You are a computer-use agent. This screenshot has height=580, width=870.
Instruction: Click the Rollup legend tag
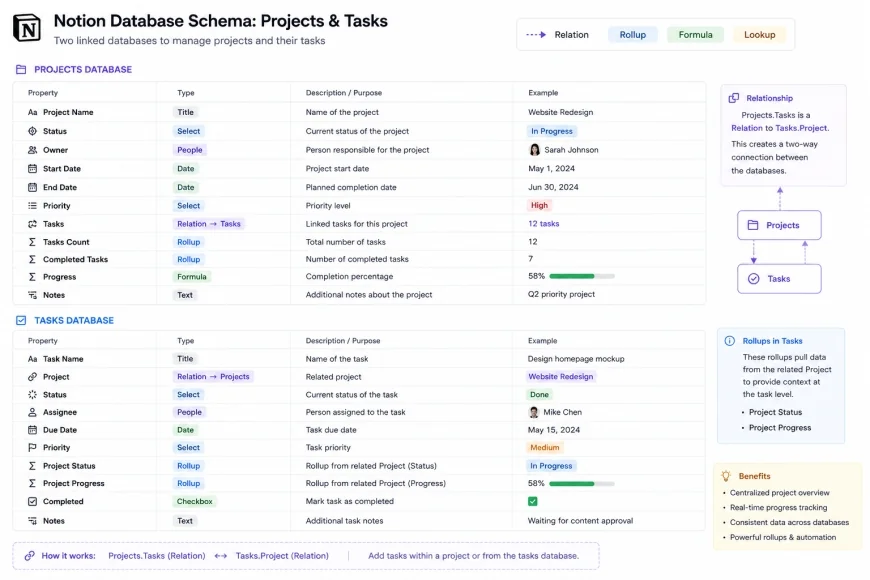click(633, 34)
